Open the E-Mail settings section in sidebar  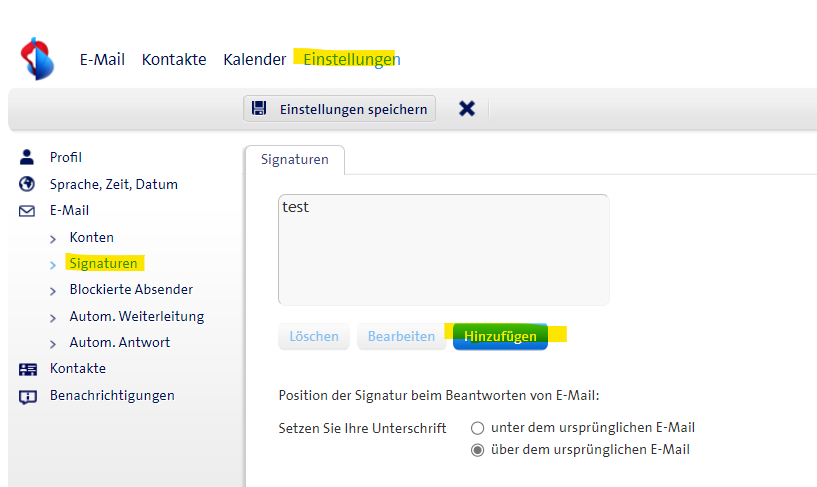click(x=69, y=210)
